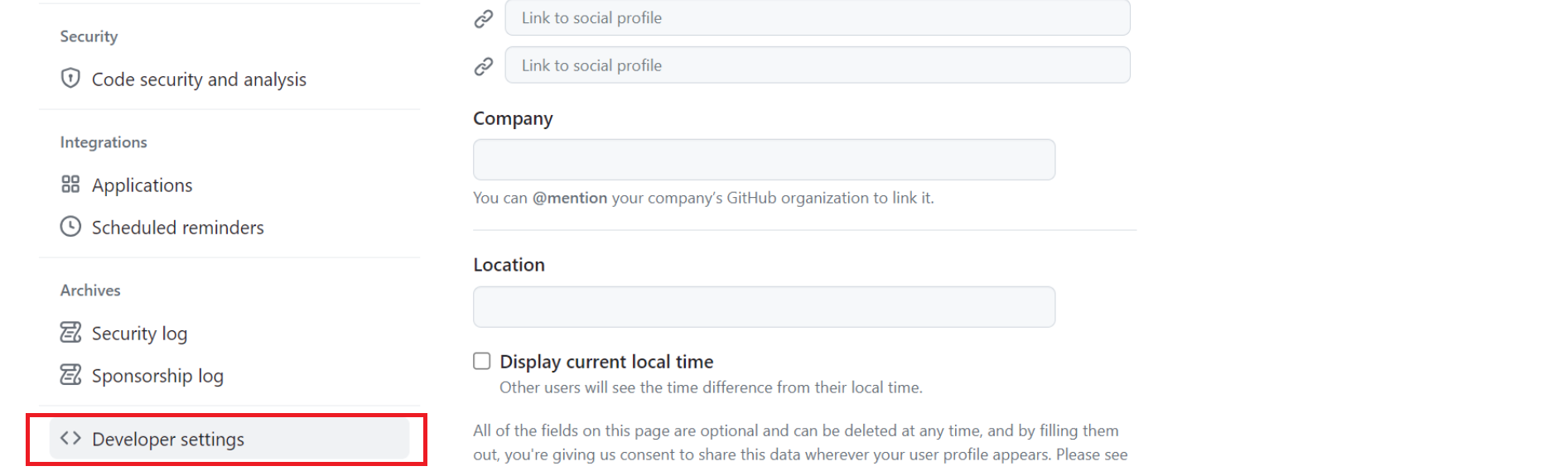
Task: Go to the Applications settings page
Action: pyautogui.click(x=142, y=185)
